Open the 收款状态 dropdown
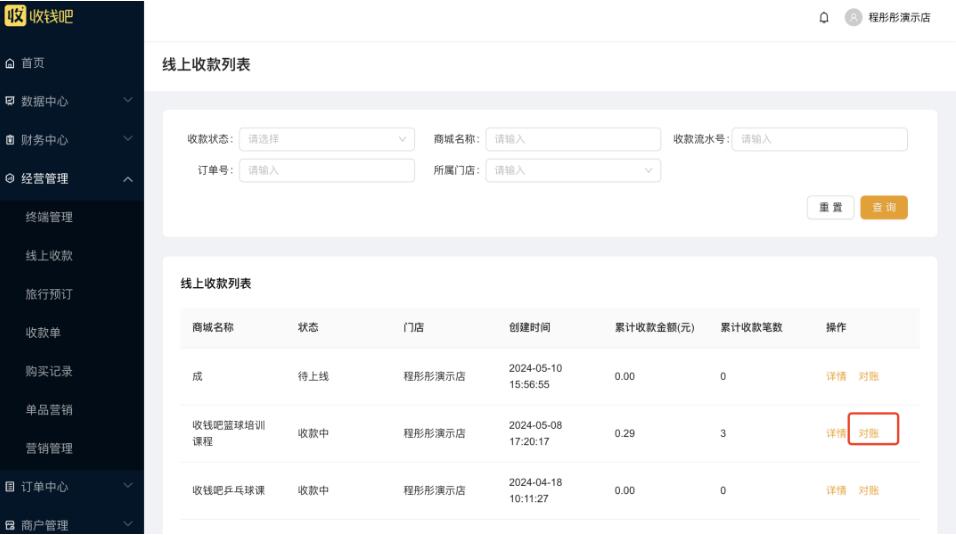 tap(327, 139)
